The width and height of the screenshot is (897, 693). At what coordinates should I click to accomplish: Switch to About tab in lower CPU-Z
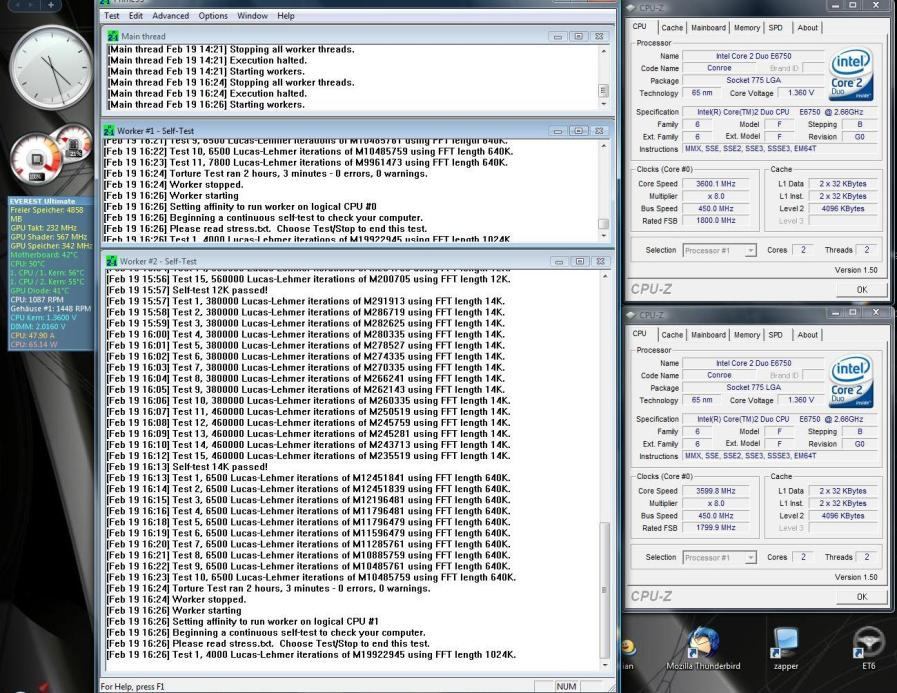[807, 335]
